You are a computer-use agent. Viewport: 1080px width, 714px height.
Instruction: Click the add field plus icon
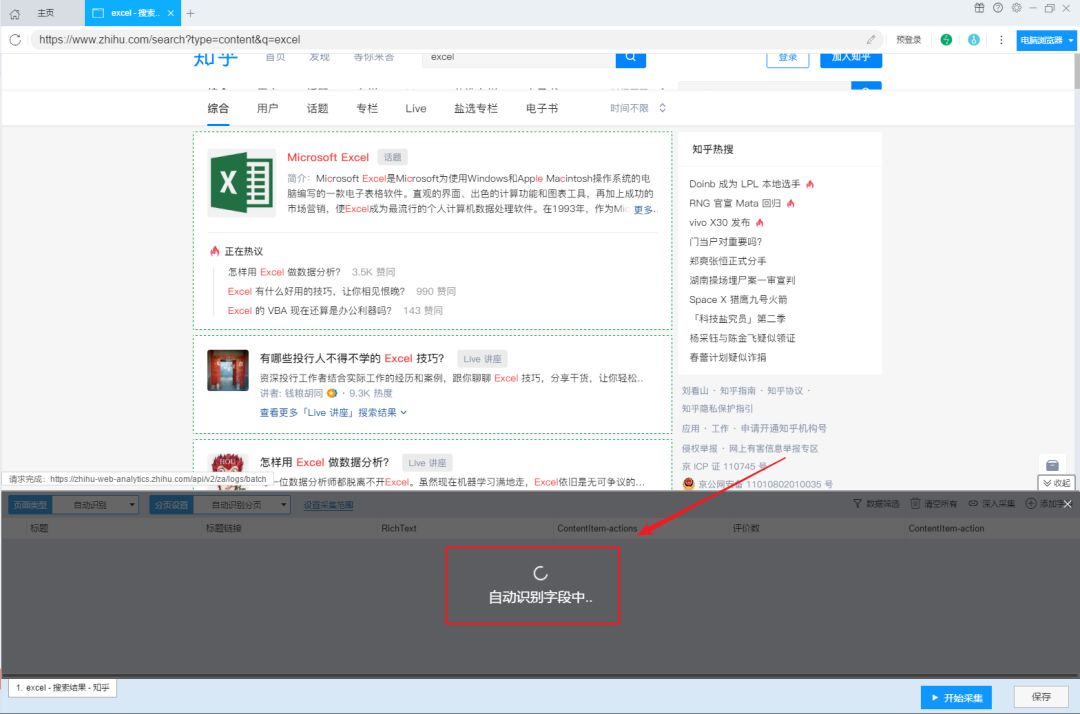[1030, 504]
